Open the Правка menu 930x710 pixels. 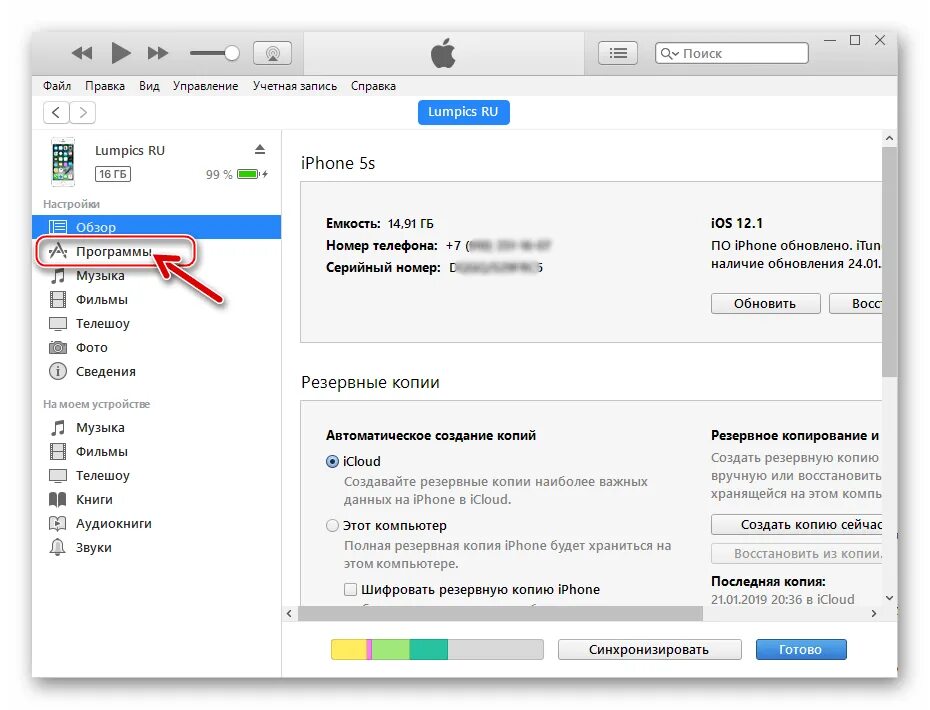105,86
